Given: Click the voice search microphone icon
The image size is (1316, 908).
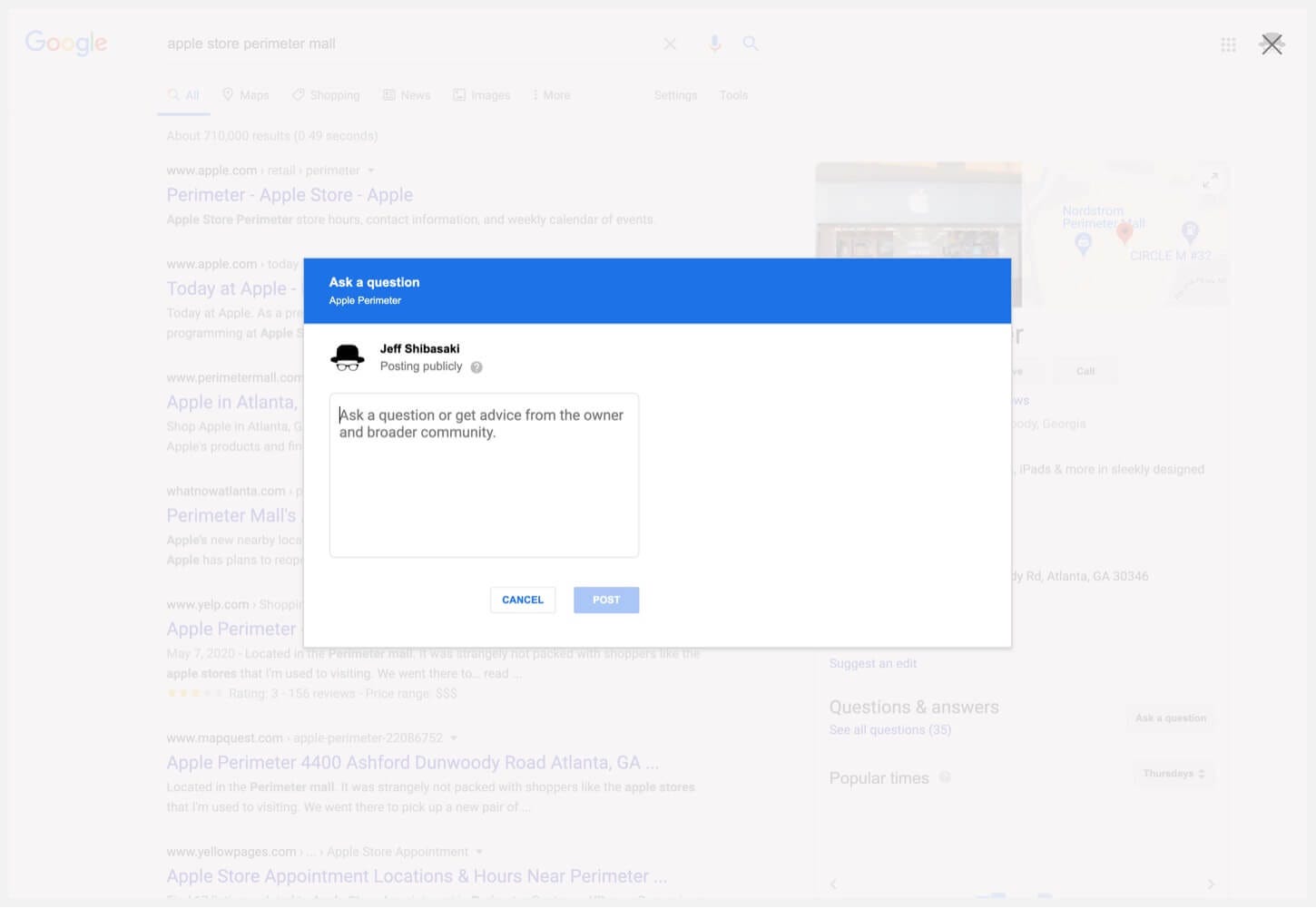Looking at the screenshot, I should [x=714, y=43].
